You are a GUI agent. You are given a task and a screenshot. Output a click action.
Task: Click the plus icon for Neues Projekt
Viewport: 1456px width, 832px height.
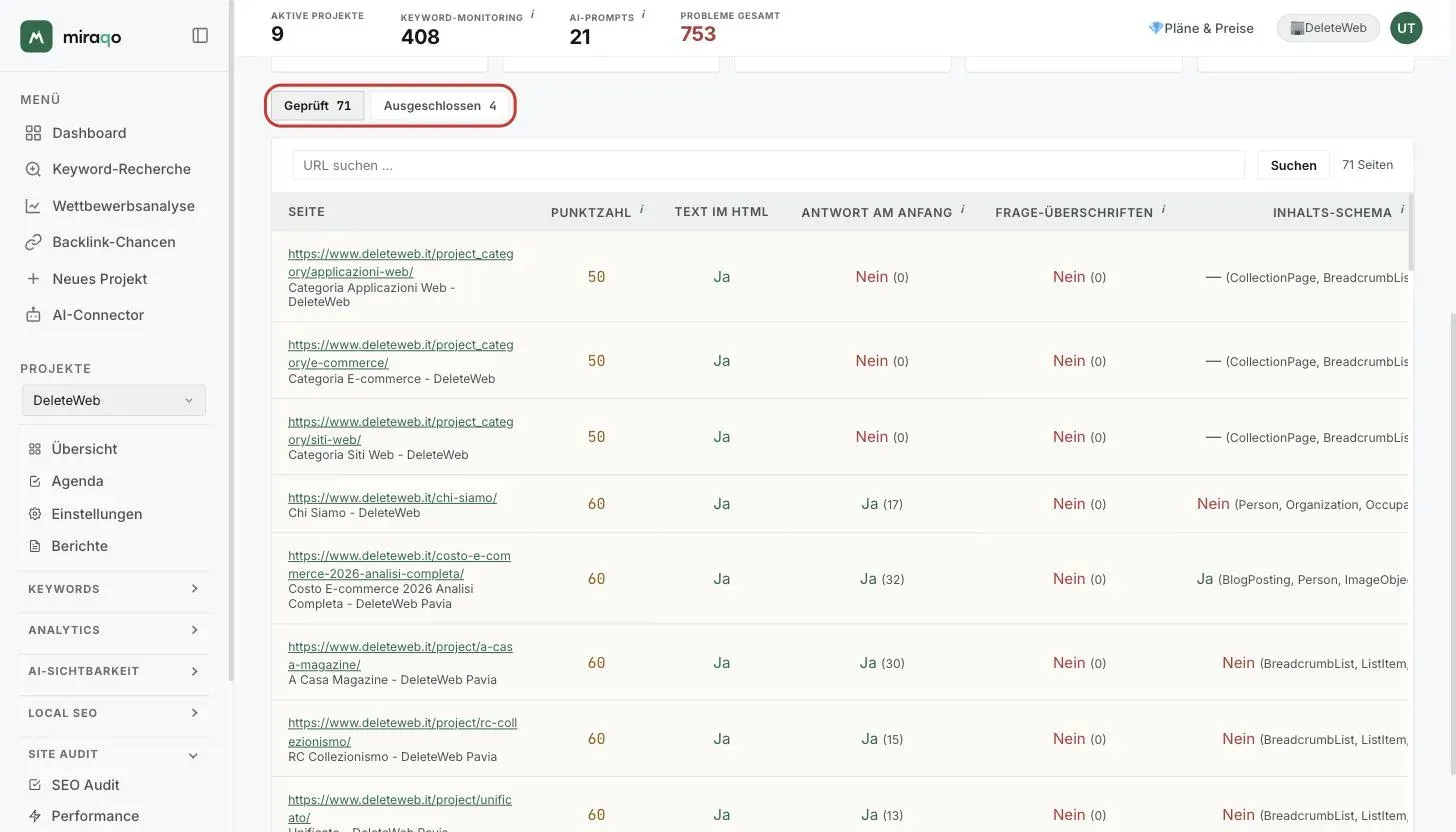click(33, 279)
